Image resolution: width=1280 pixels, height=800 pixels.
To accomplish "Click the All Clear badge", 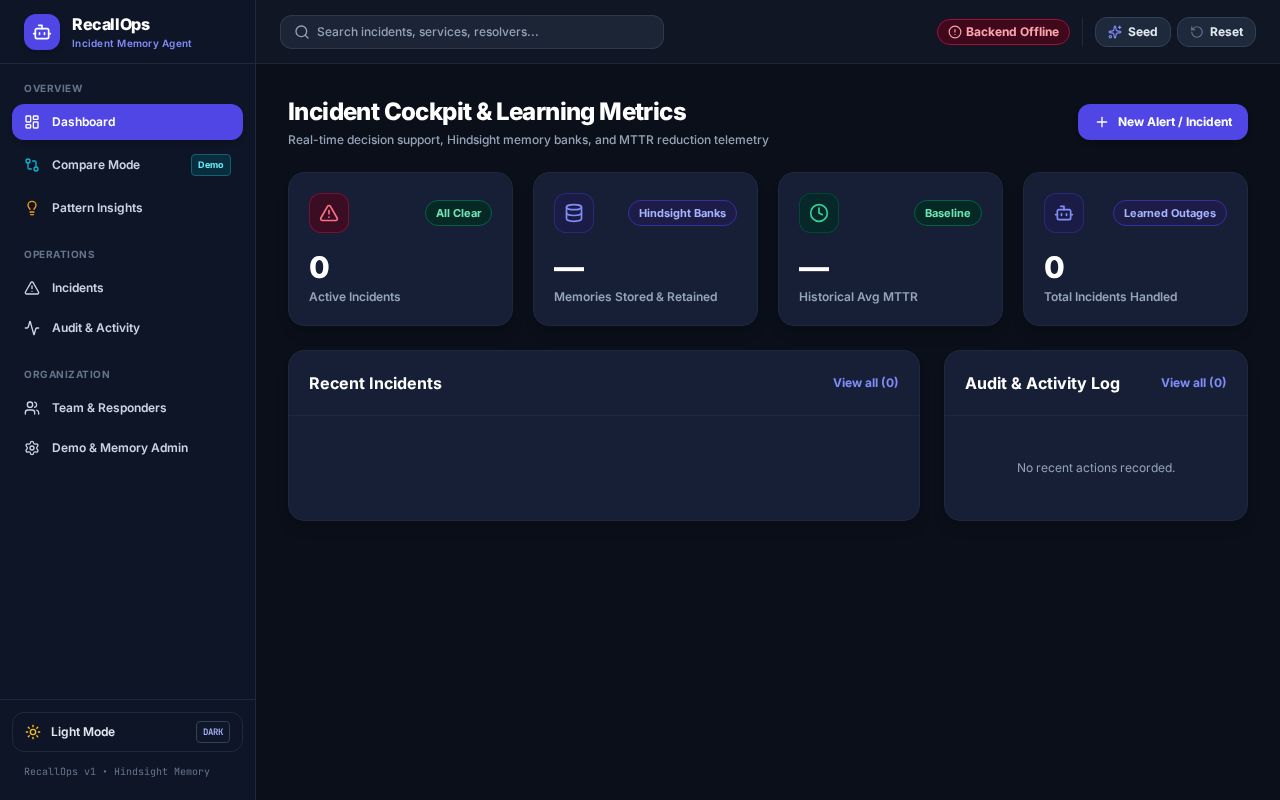I will (x=459, y=213).
